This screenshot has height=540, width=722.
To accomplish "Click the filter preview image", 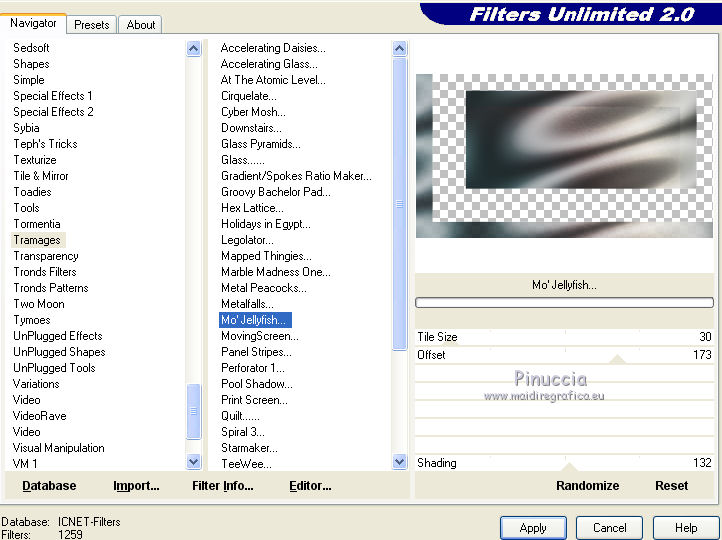I will [565, 156].
